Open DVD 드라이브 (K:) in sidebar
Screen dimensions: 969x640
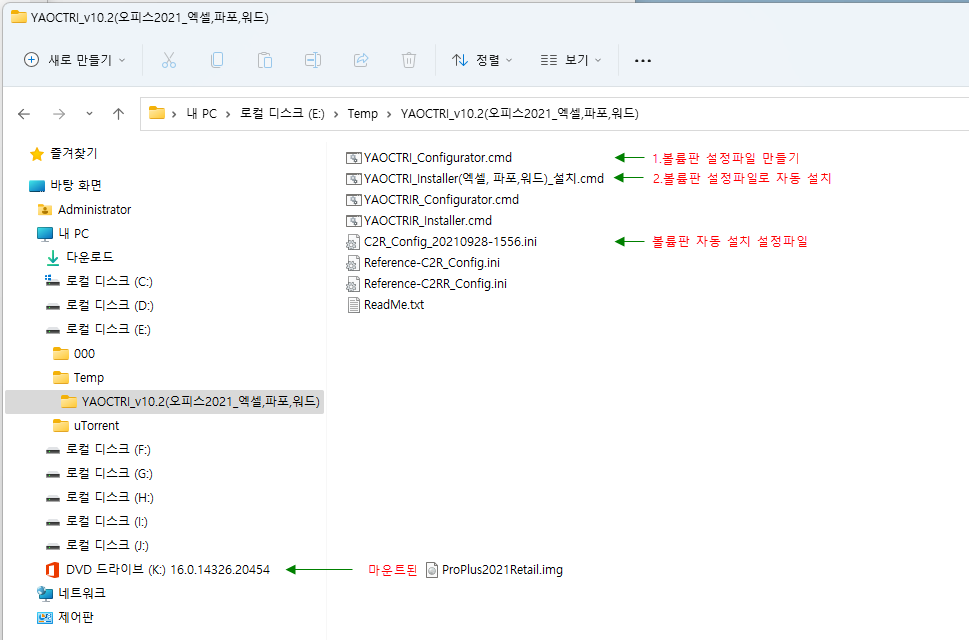168,570
